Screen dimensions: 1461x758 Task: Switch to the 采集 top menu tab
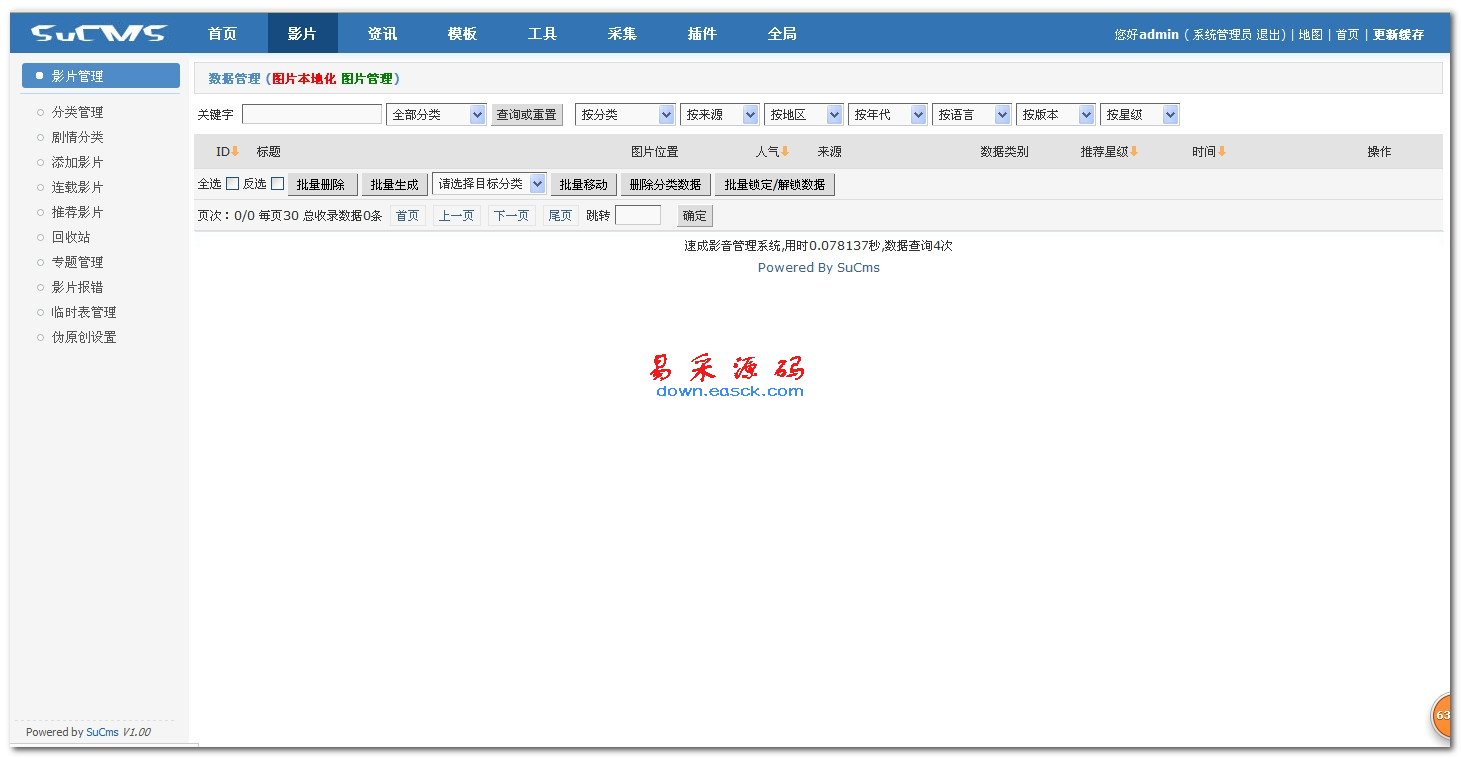point(622,34)
